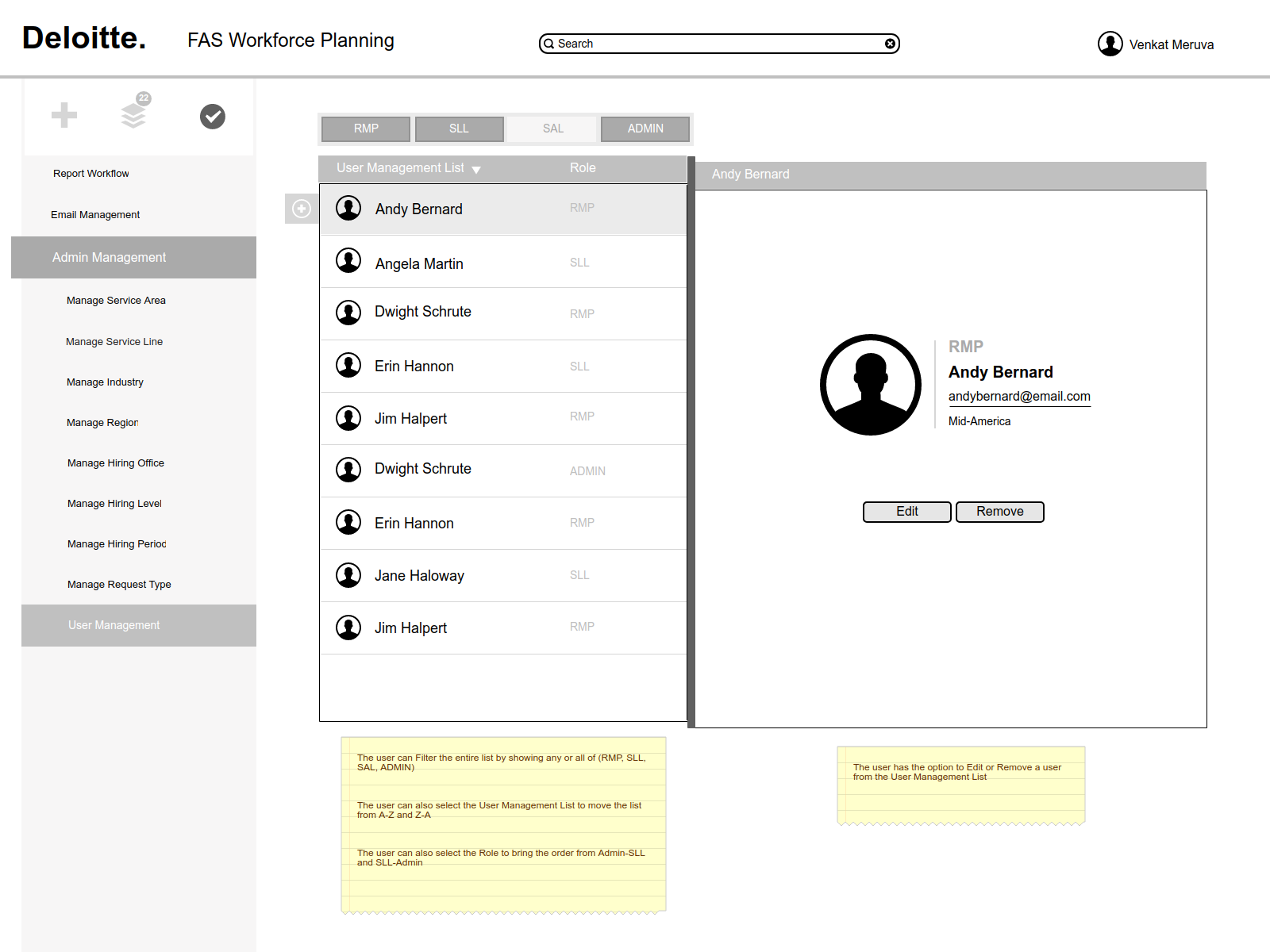This screenshot has width=1270, height=952.
Task: Click the Edit button for Andy Bernard
Action: point(907,512)
